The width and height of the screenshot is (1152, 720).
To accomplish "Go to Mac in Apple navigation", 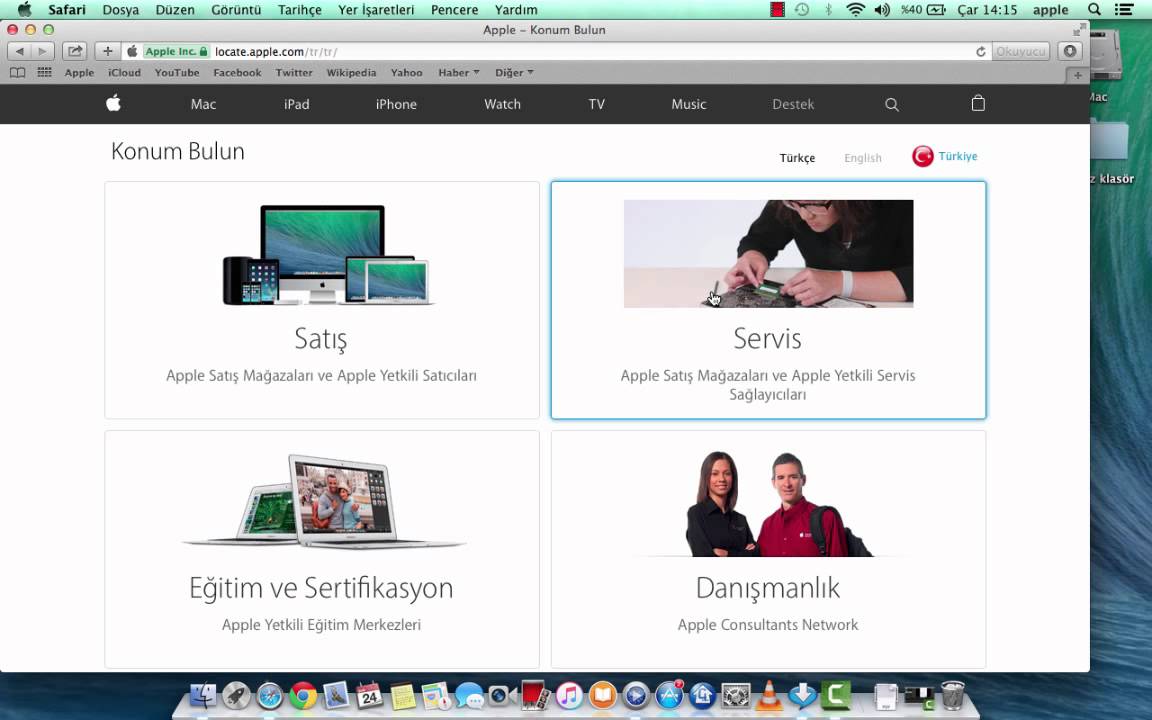I will coord(204,104).
